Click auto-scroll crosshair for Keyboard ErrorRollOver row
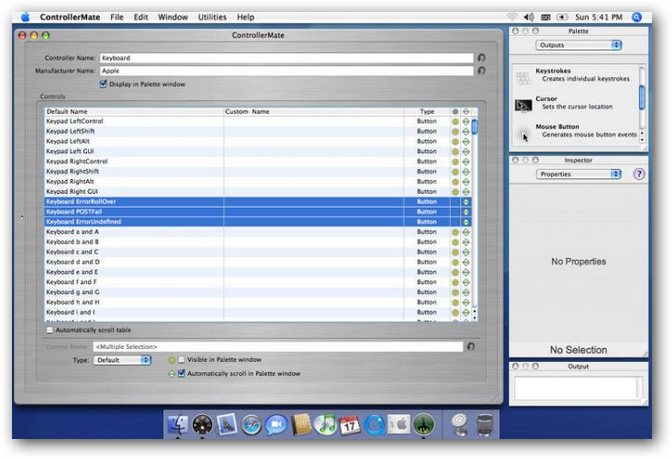The image size is (672, 459). coord(466,202)
